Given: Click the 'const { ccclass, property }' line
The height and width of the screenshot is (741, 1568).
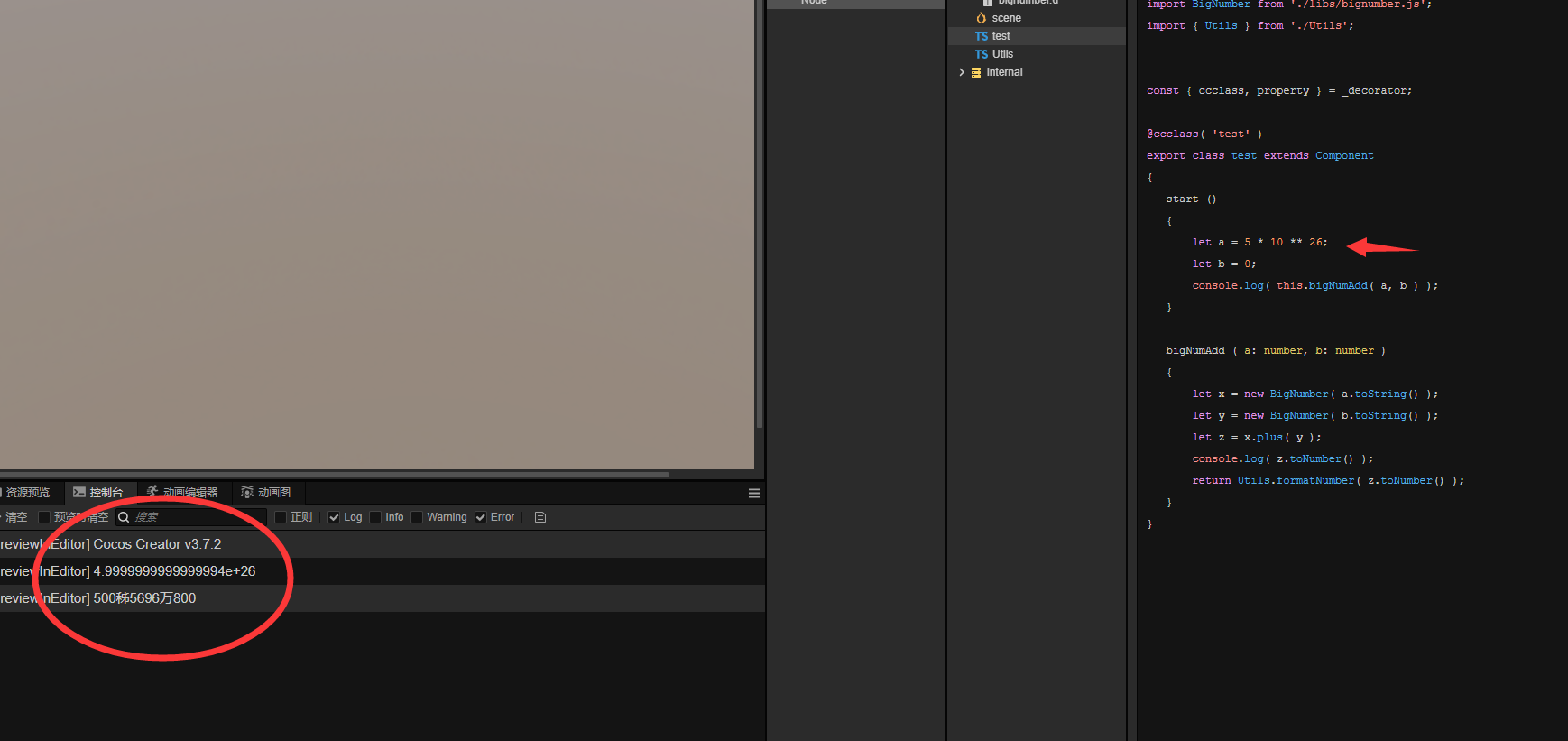Looking at the screenshot, I should (1279, 90).
